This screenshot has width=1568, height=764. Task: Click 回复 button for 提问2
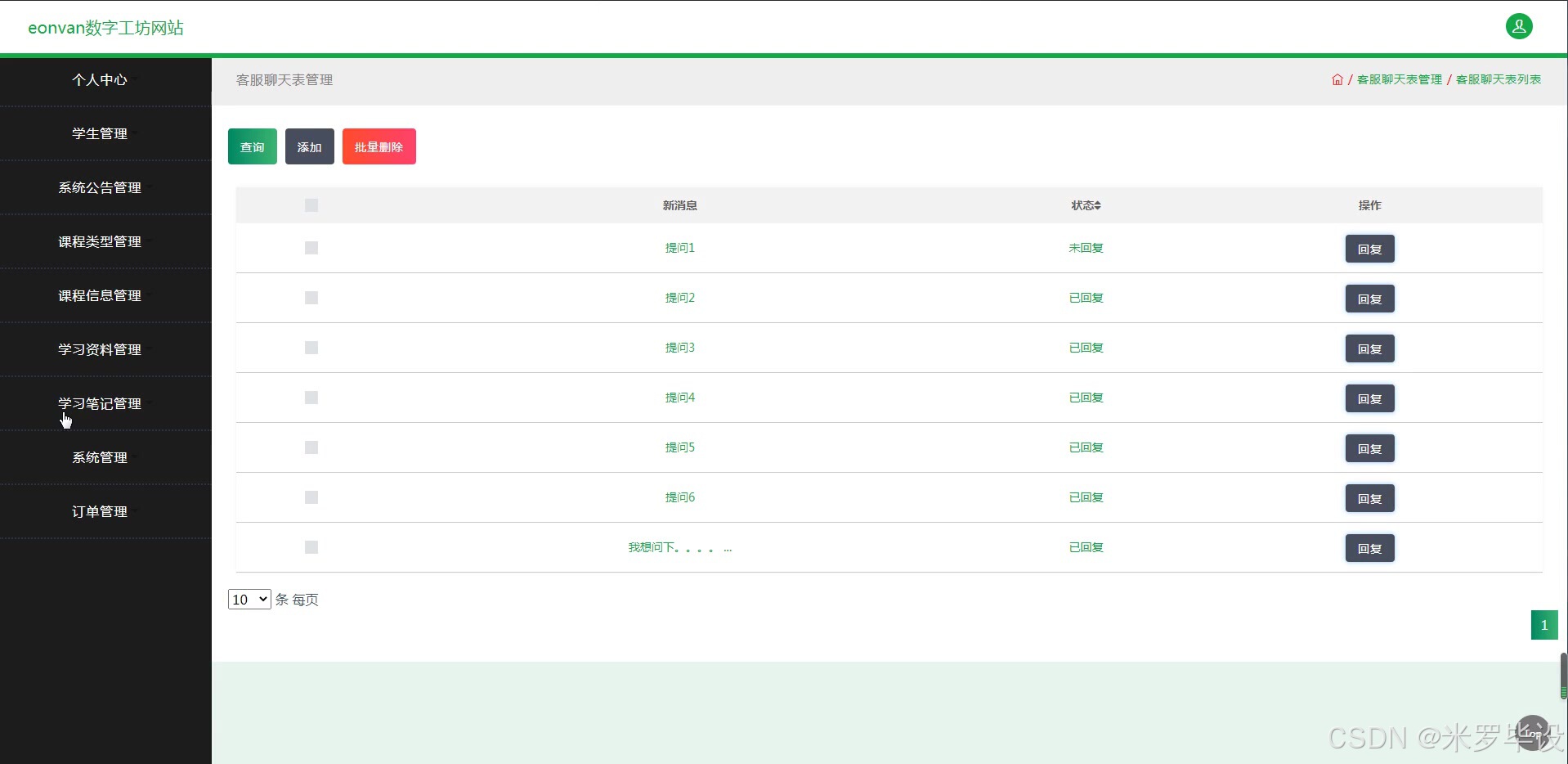[x=1370, y=299]
